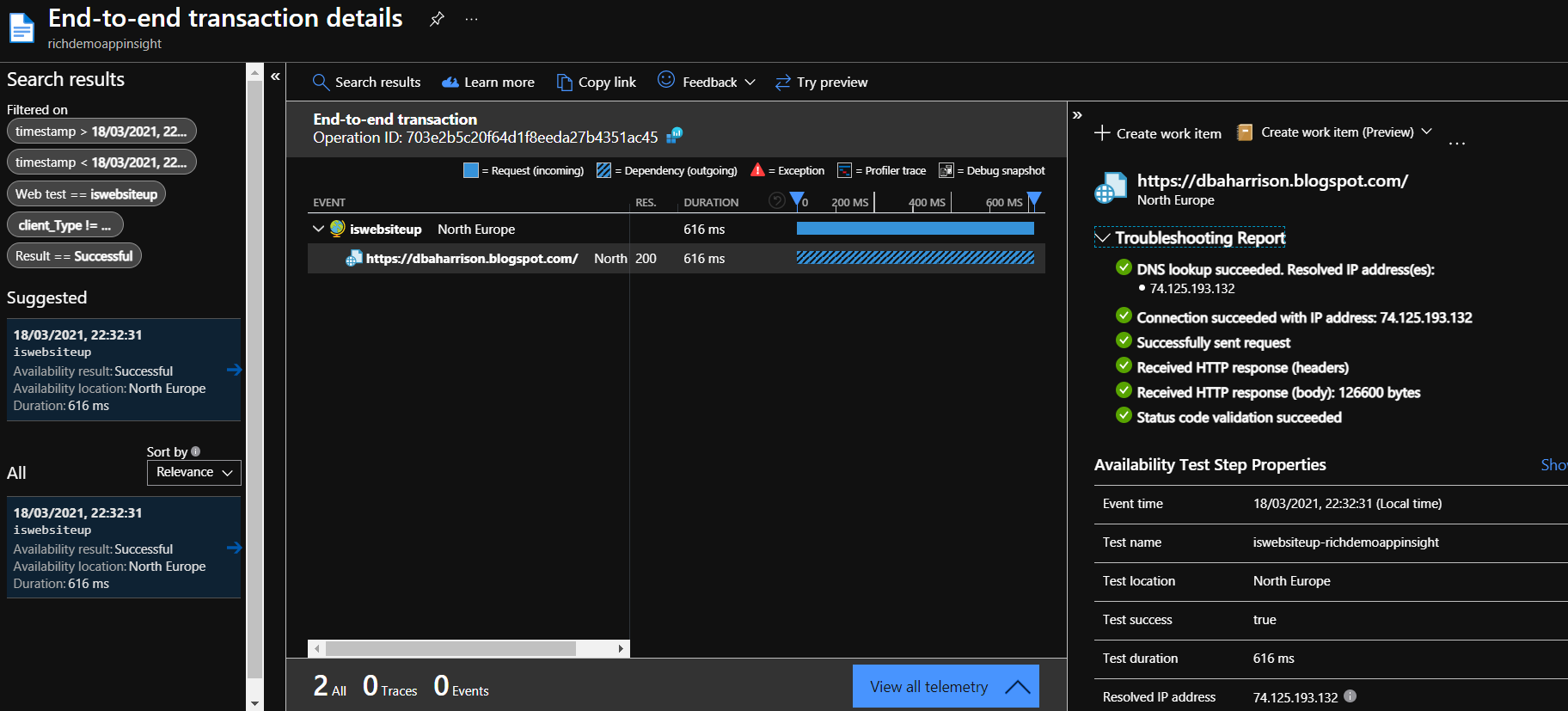Open the more options ellipsis beside the title
The height and width of the screenshot is (711, 1568).
(471, 19)
